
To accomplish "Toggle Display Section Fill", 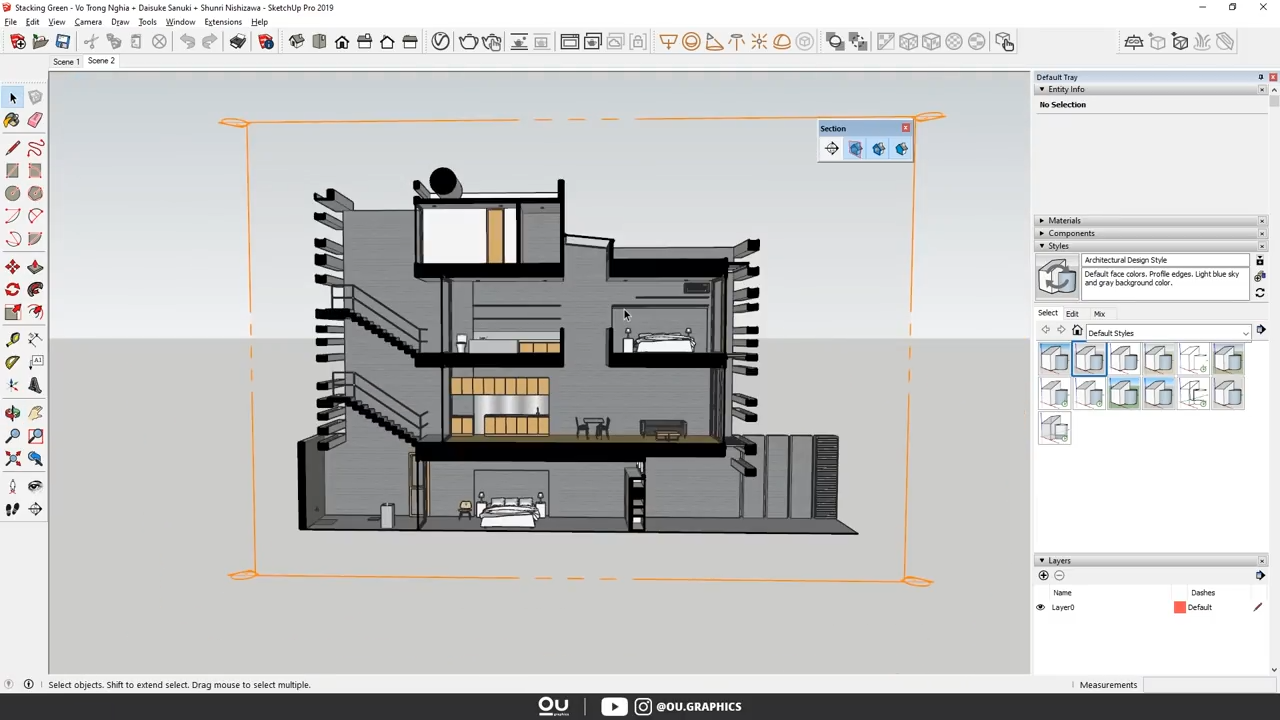I will pyautogui.click(x=901, y=149).
